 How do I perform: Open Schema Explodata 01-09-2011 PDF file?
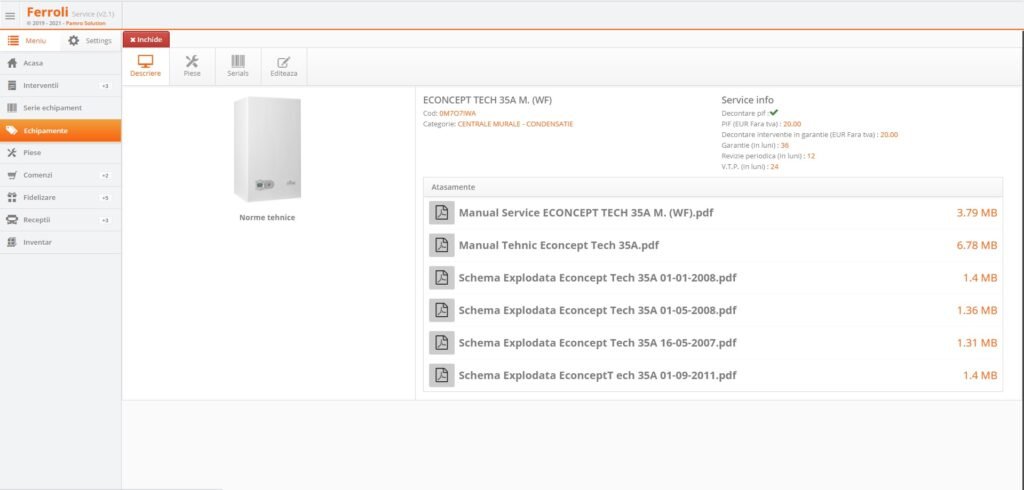pos(597,375)
